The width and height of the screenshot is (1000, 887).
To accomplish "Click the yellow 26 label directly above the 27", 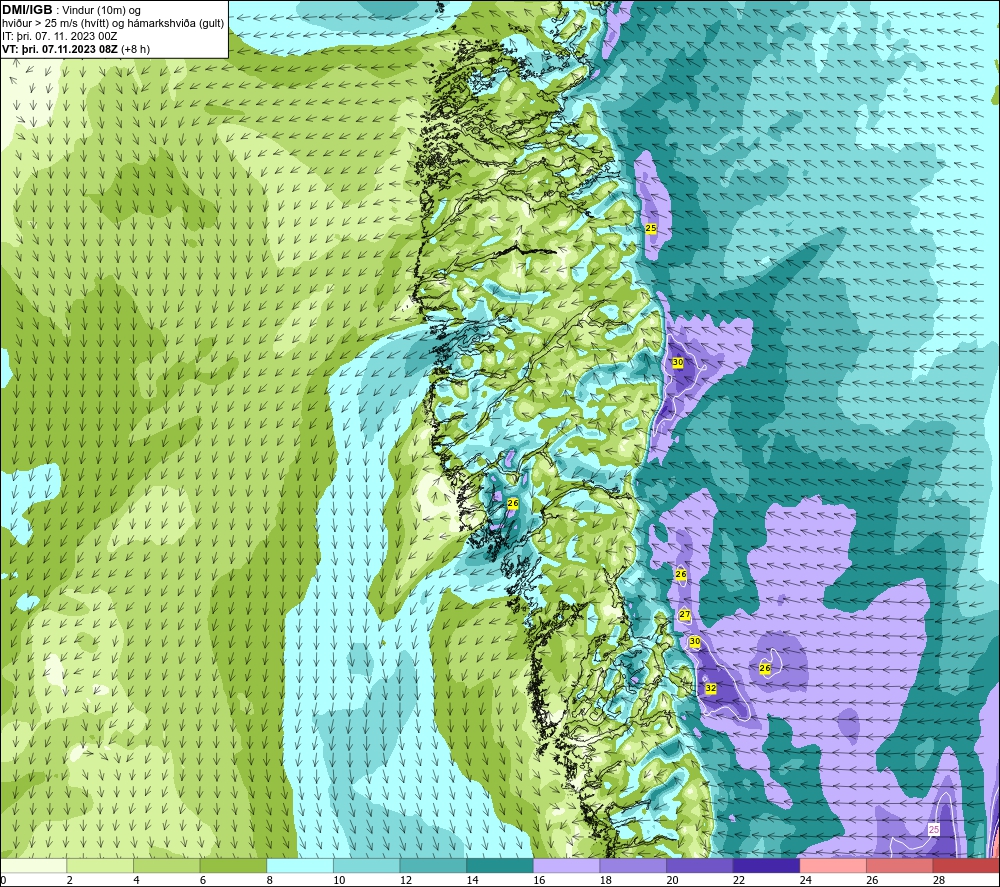I will [680, 574].
